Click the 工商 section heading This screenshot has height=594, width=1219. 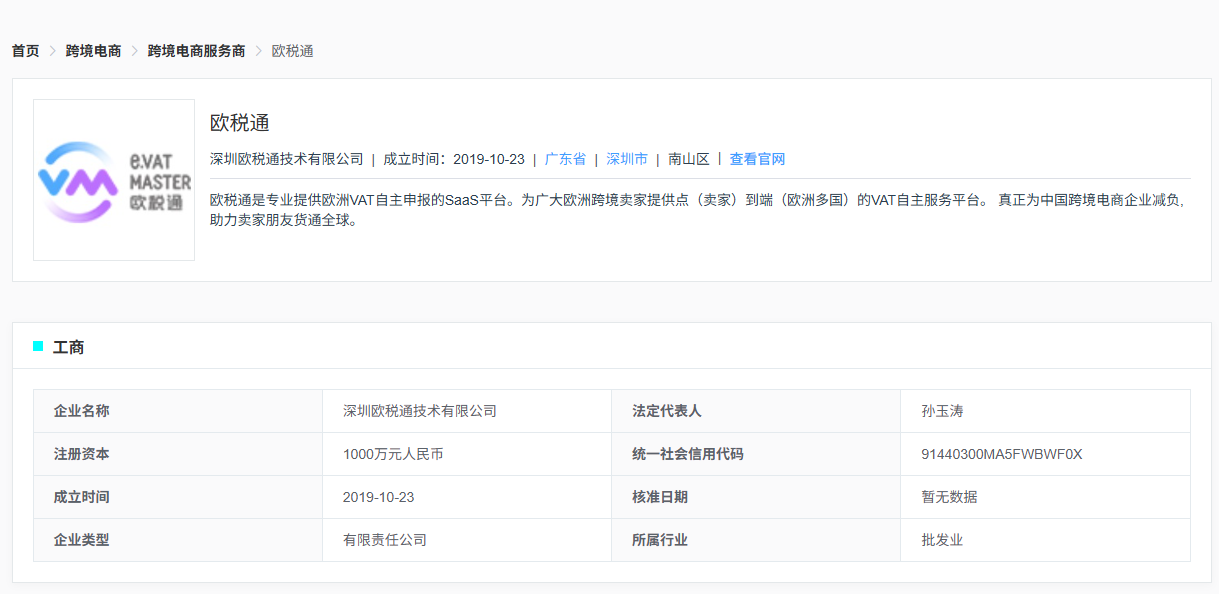click(68, 347)
